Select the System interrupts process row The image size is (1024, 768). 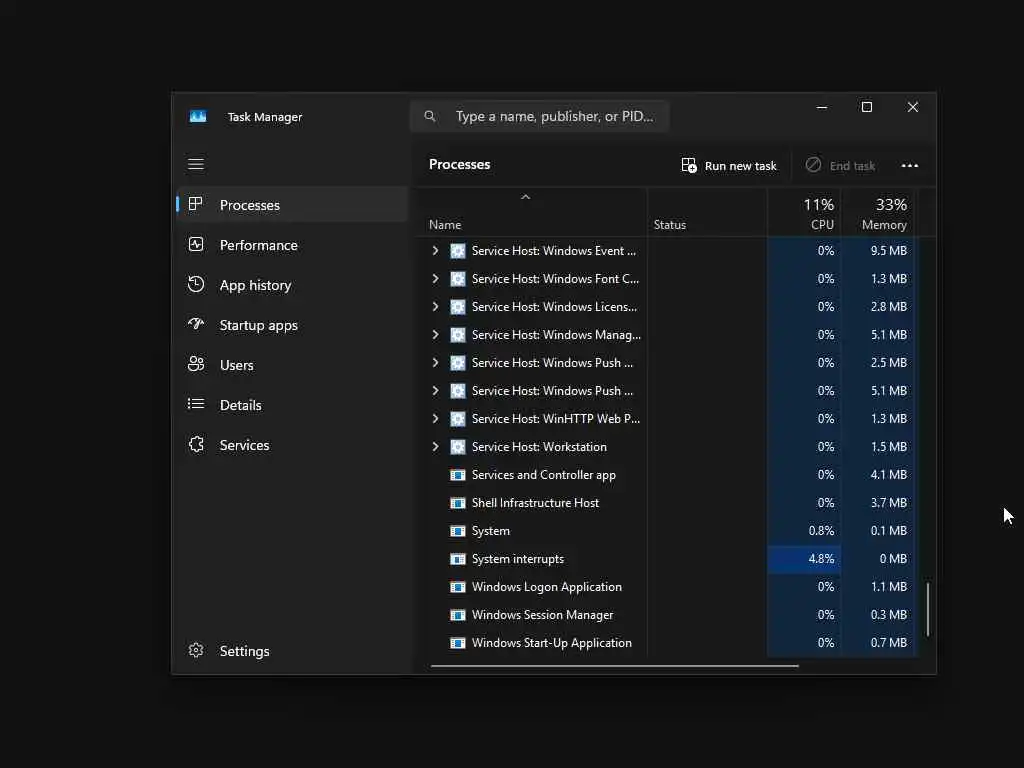[667, 559]
